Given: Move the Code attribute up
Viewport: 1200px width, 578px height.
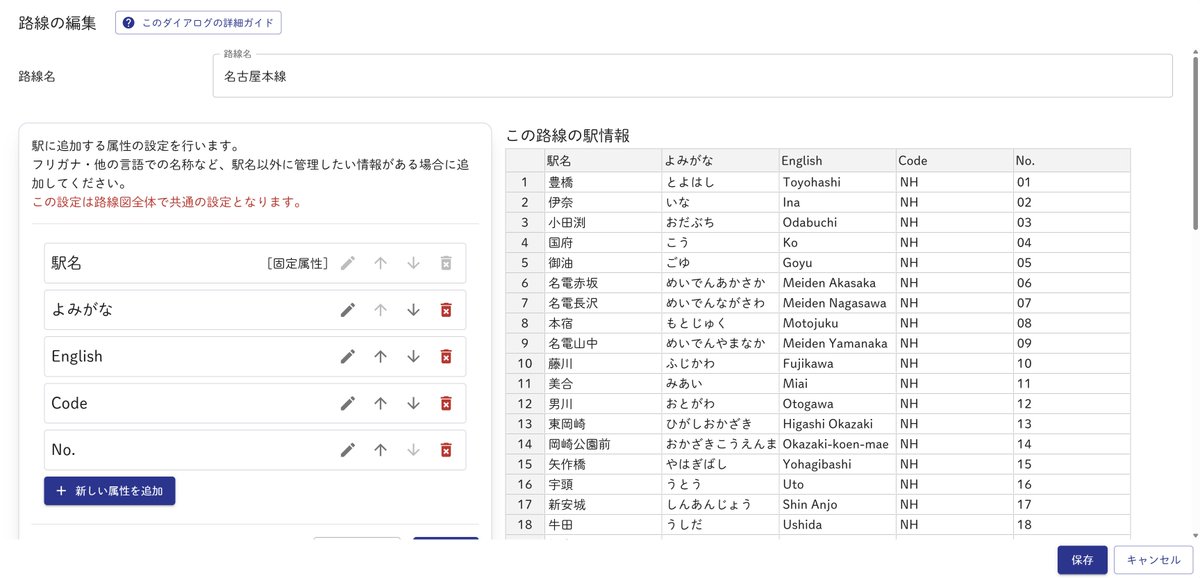Looking at the screenshot, I should click(x=381, y=403).
